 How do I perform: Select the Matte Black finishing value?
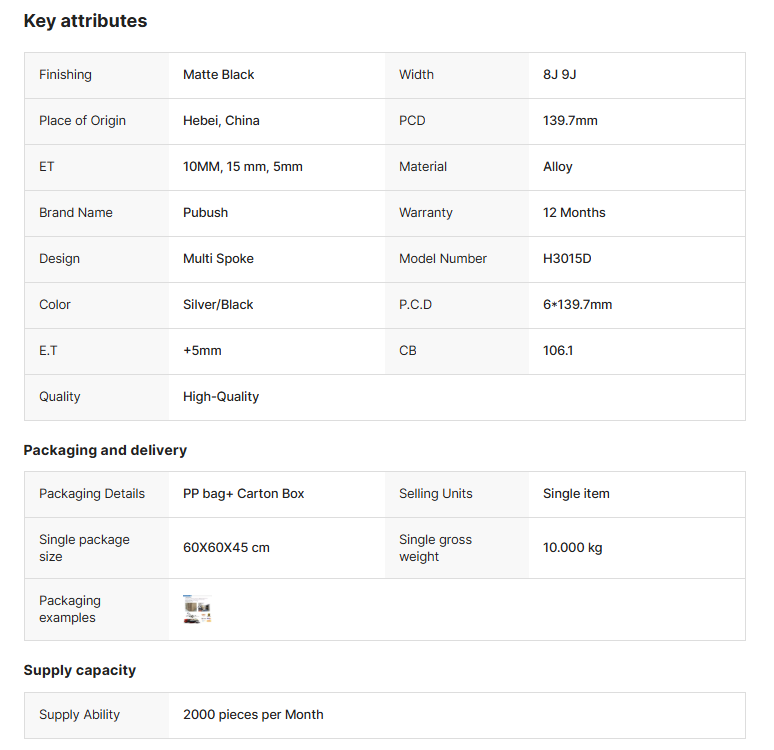pyautogui.click(x=219, y=75)
